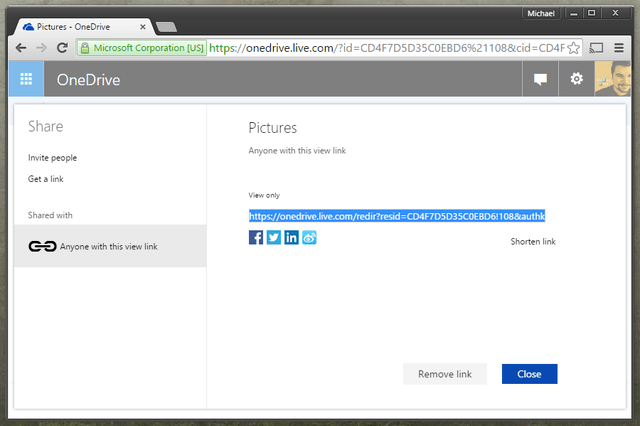Click the Shorten link option

533,242
